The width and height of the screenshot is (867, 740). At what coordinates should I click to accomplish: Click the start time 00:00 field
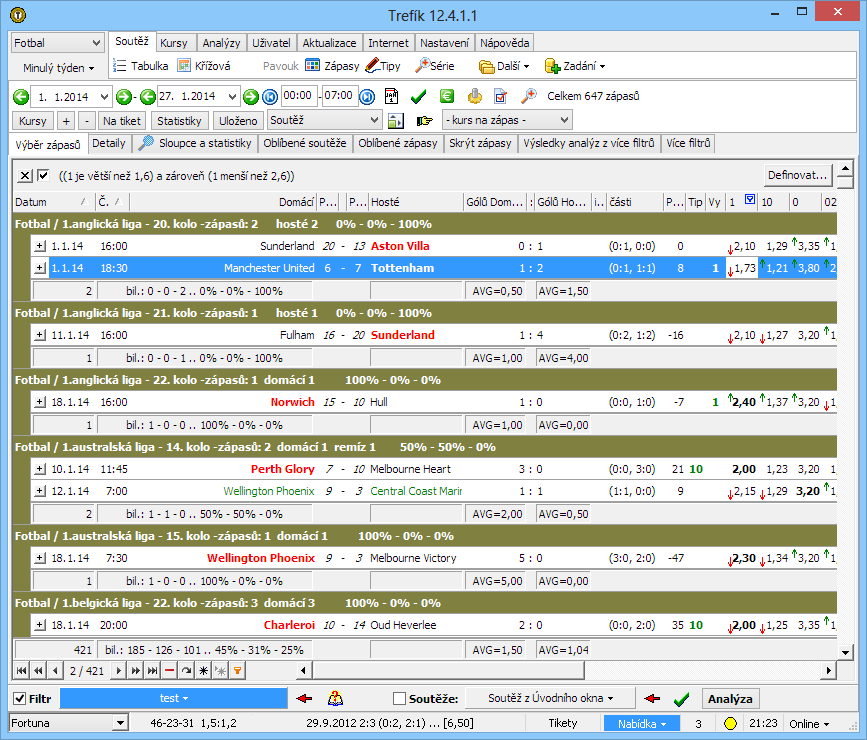(299, 97)
